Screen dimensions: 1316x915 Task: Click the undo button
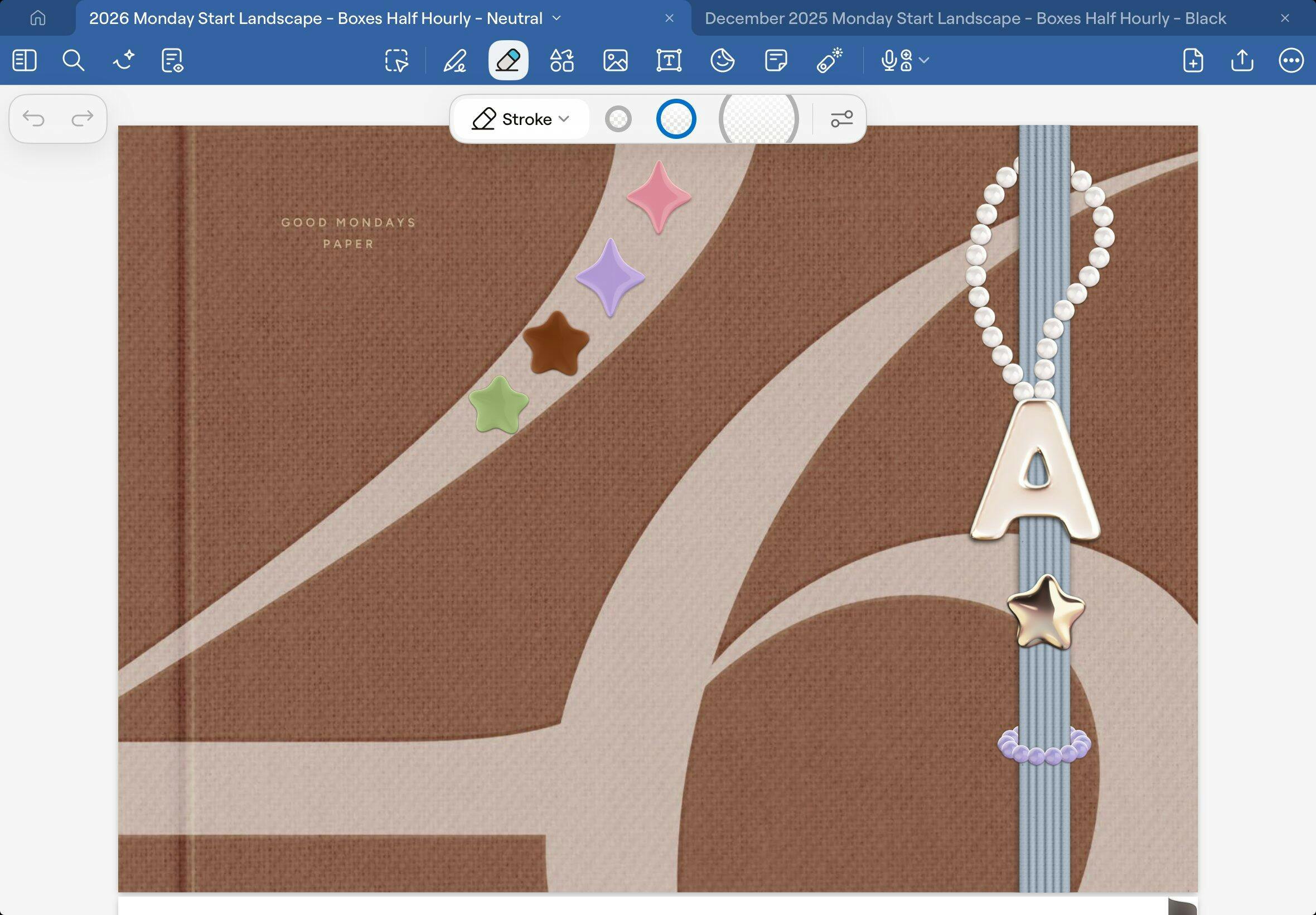(34, 119)
